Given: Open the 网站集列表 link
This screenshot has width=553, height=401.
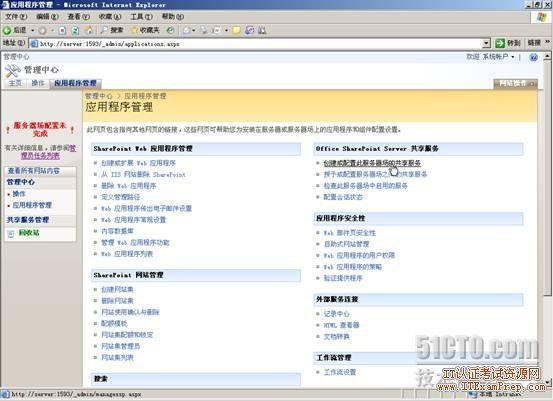Looking at the screenshot, I should coord(117,358).
